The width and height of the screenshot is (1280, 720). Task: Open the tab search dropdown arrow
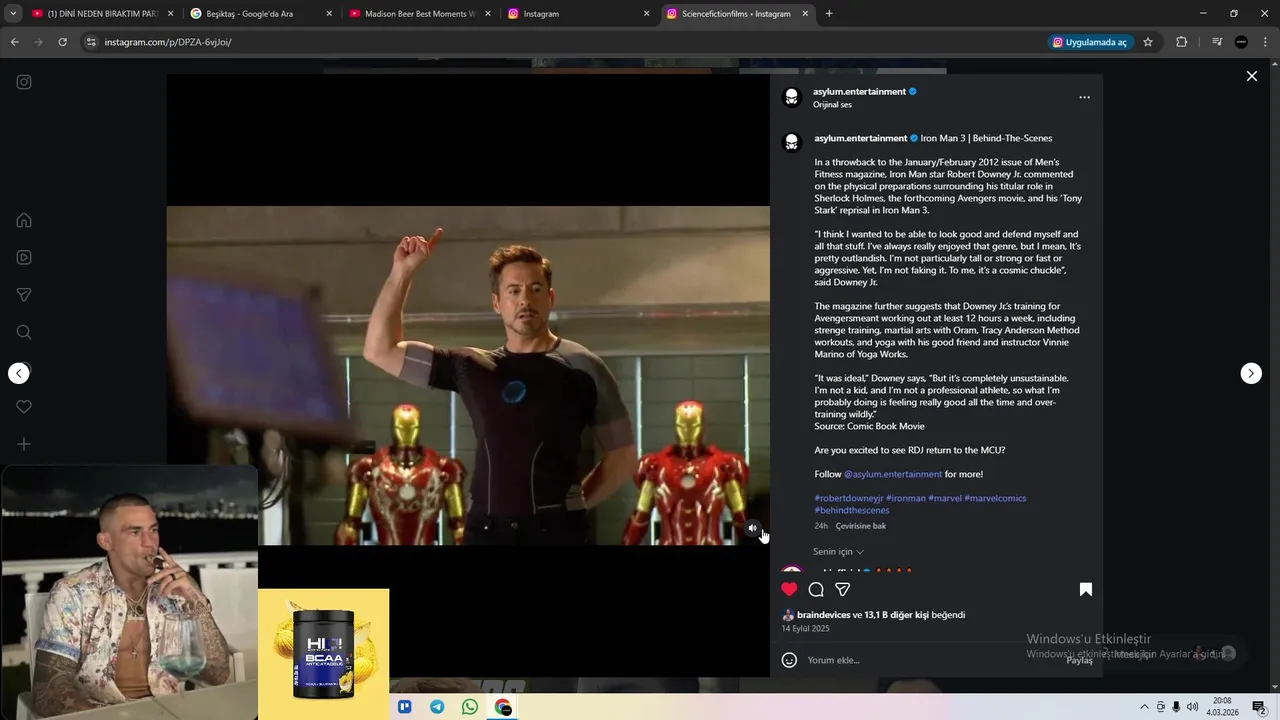(x=13, y=14)
